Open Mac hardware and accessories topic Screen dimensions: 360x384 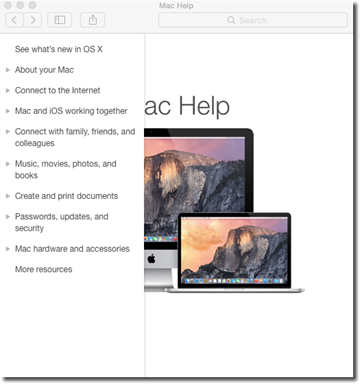(72, 249)
